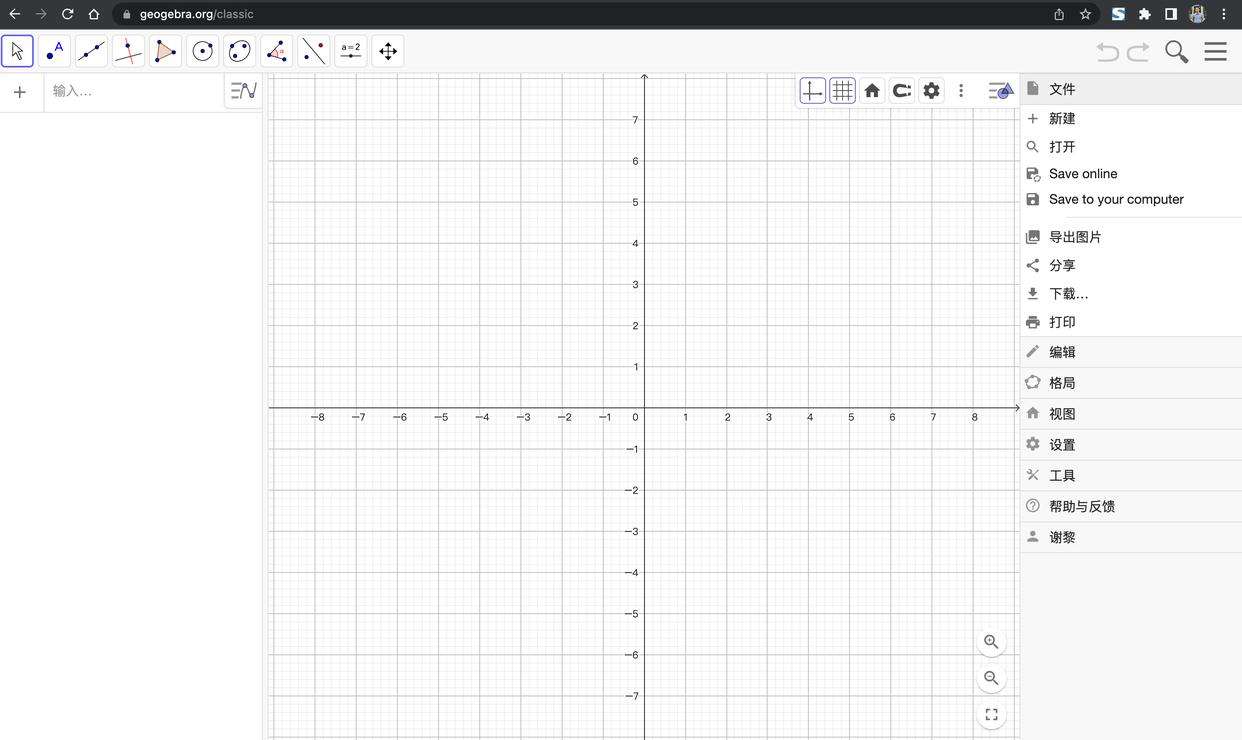Expand the 设置 menu section
Screen dimensions: 1242x740
pos(1131,445)
